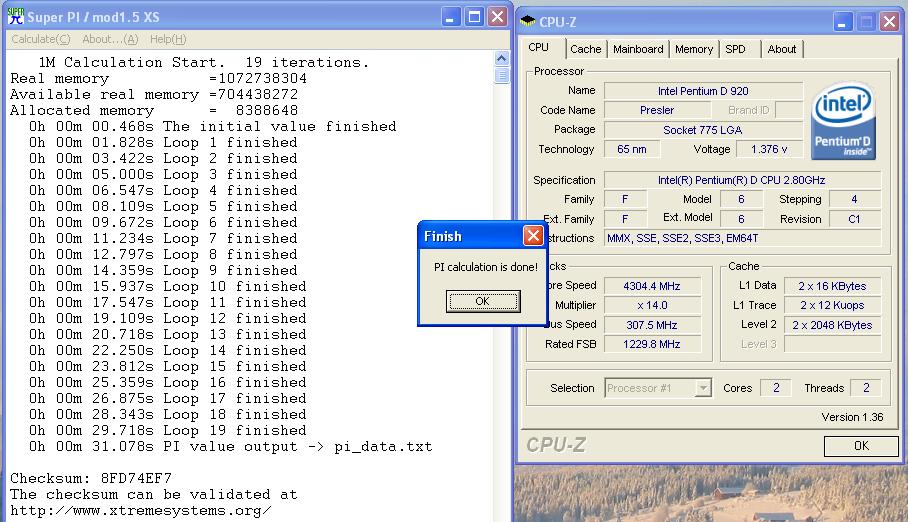Confirm the Finish dialog with OK
The height and width of the screenshot is (522, 908).
click(483, 301)
